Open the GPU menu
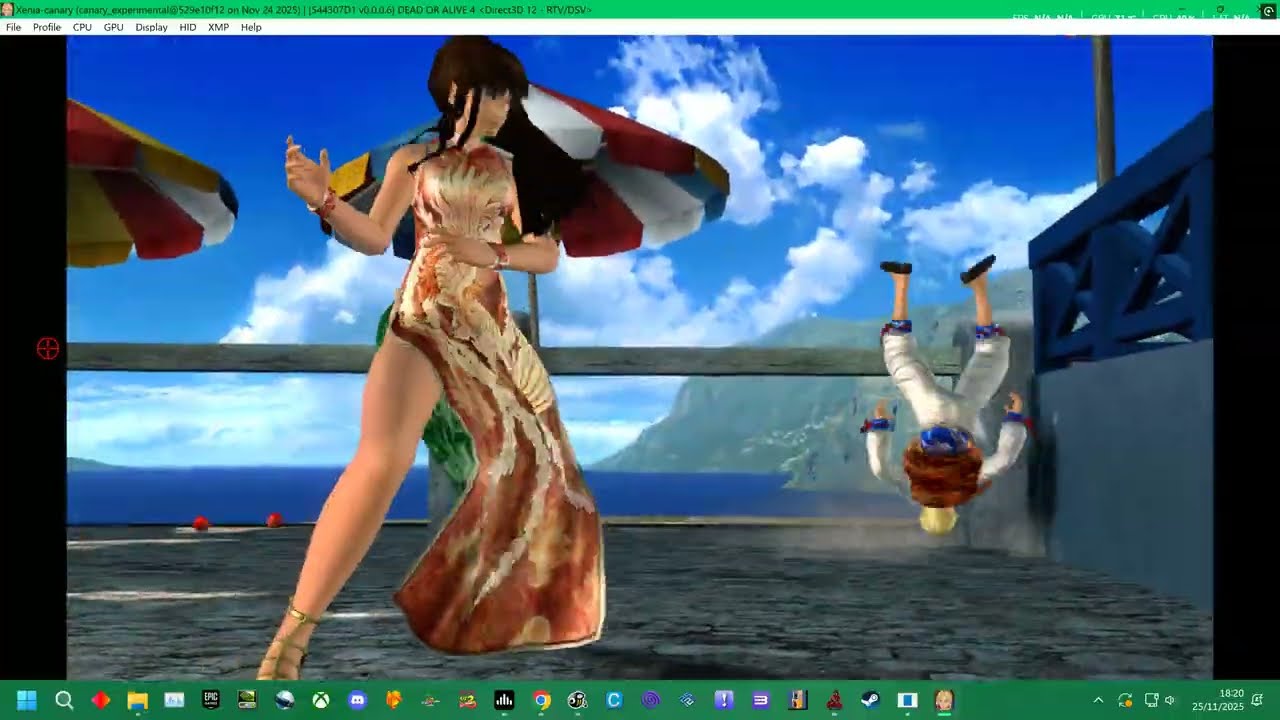This screenshot has height=720, width=1280. point(114,27)
